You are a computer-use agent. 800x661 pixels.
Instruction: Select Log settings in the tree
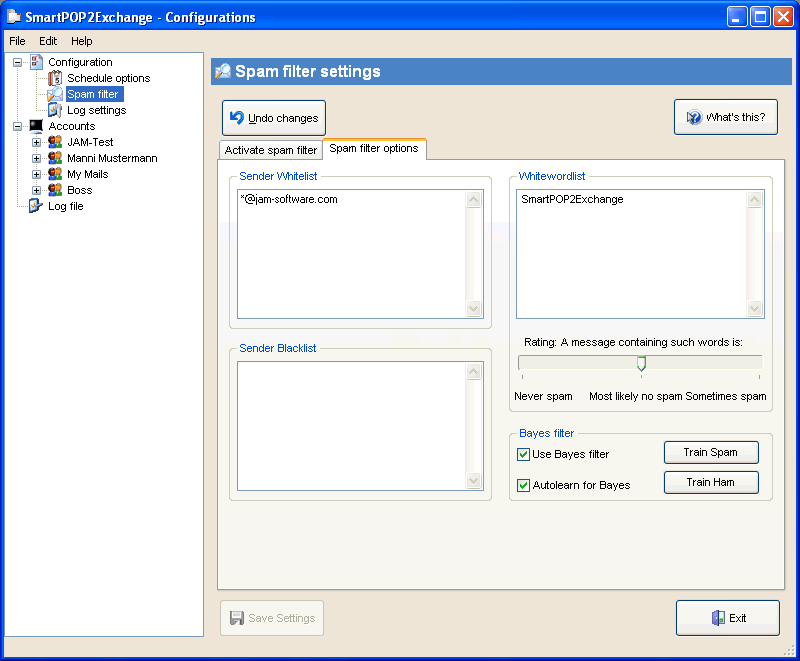(96, 110)
